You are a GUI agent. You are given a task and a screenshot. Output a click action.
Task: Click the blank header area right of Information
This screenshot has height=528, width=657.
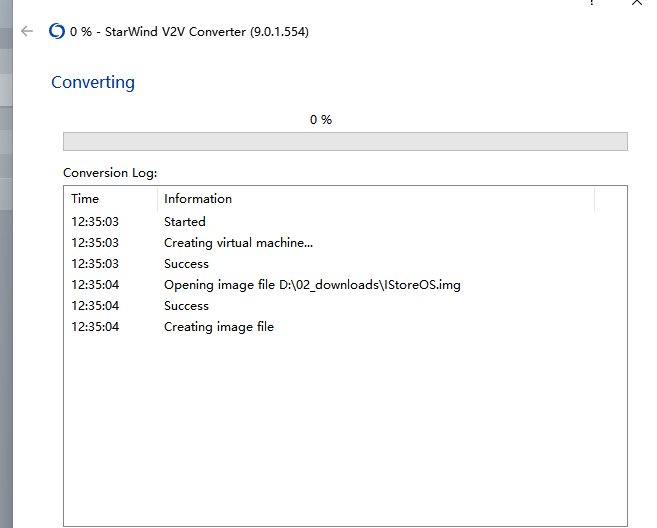pyautogui.click(x=610, y=199)
